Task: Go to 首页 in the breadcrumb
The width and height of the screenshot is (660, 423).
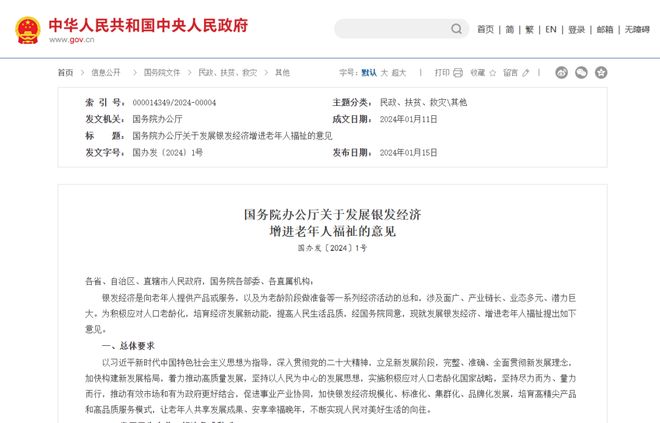Action: click(x=65, y=73)
